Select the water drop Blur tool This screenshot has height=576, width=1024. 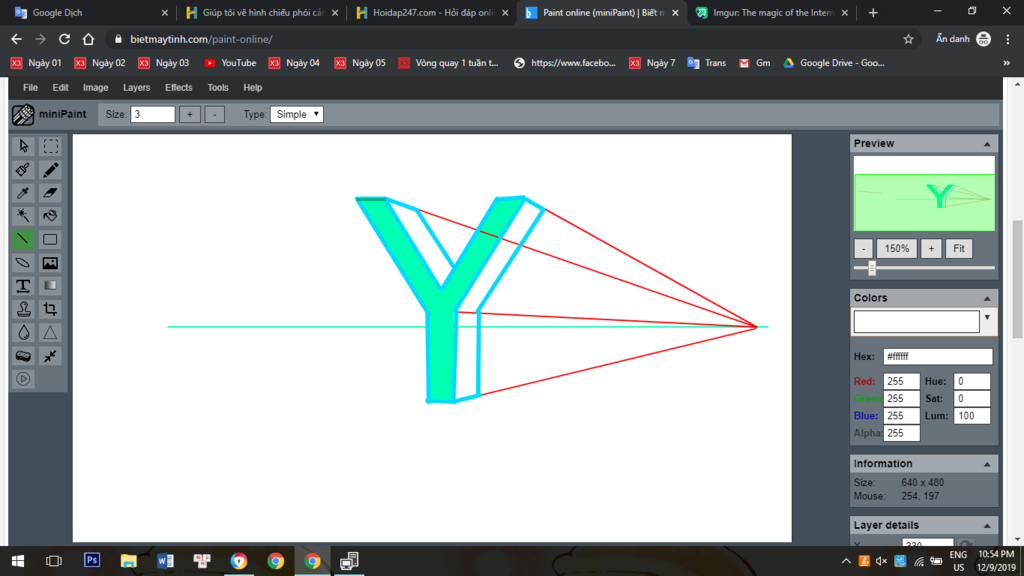[24, 332]
